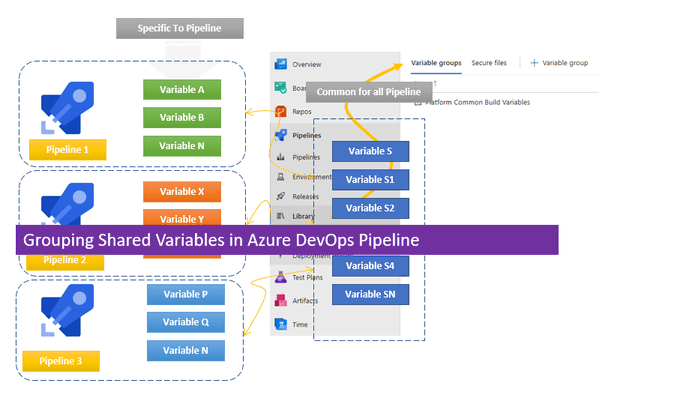Select the green Variable B box
680x407 pixels.
point(182,117)
